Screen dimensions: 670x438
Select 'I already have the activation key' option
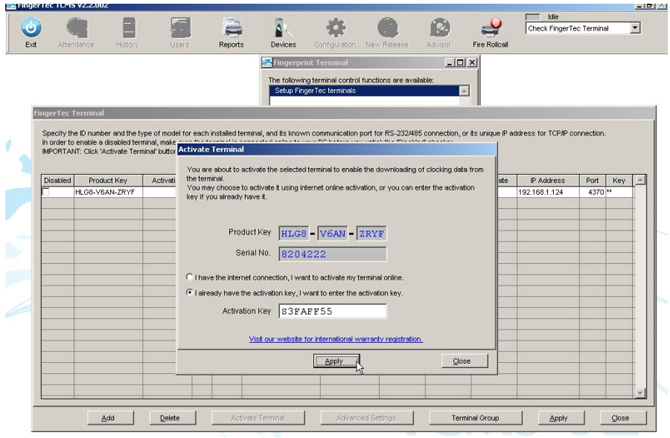pyautogui.click(x=189, y=293)
